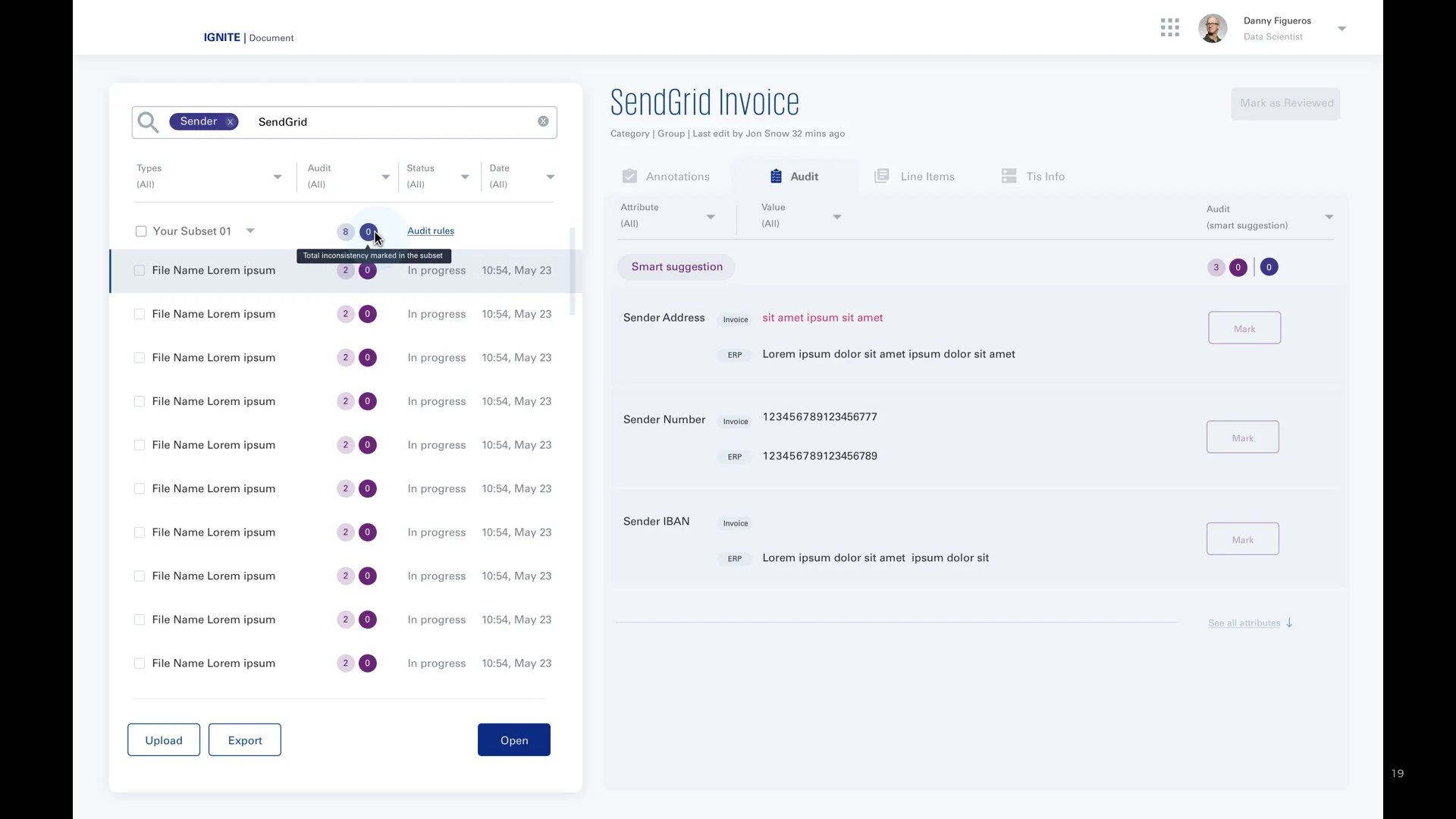Click the search magnifier icon

tap(148, 122)
